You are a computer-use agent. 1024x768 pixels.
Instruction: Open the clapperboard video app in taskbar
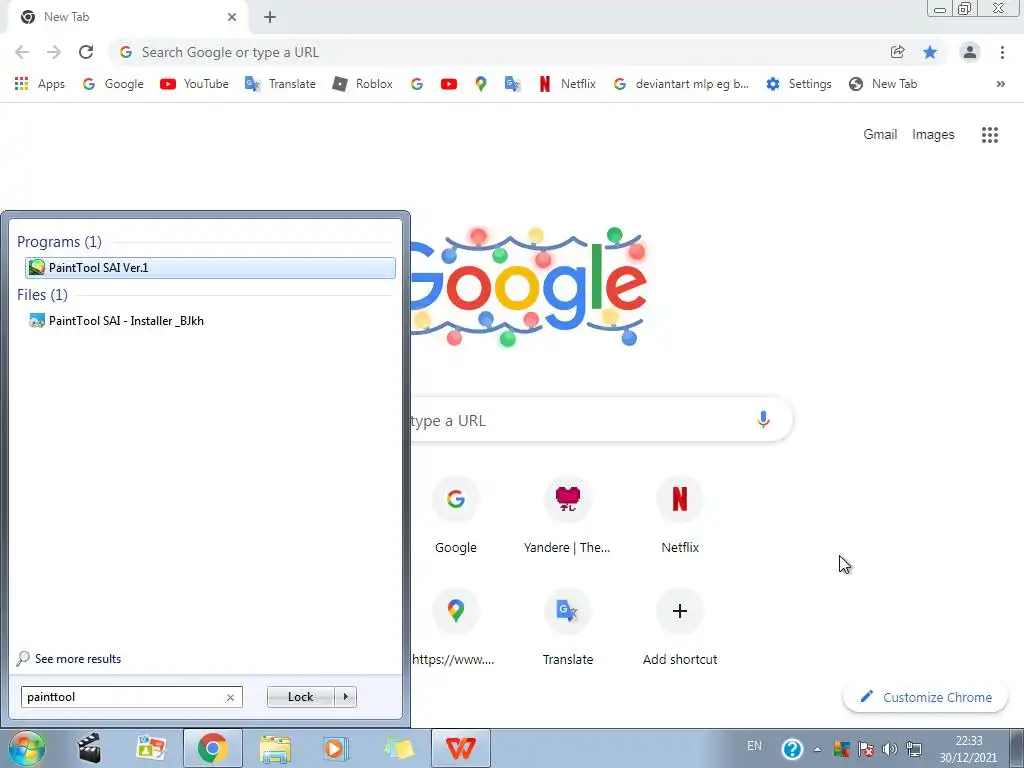pos(89,748)
